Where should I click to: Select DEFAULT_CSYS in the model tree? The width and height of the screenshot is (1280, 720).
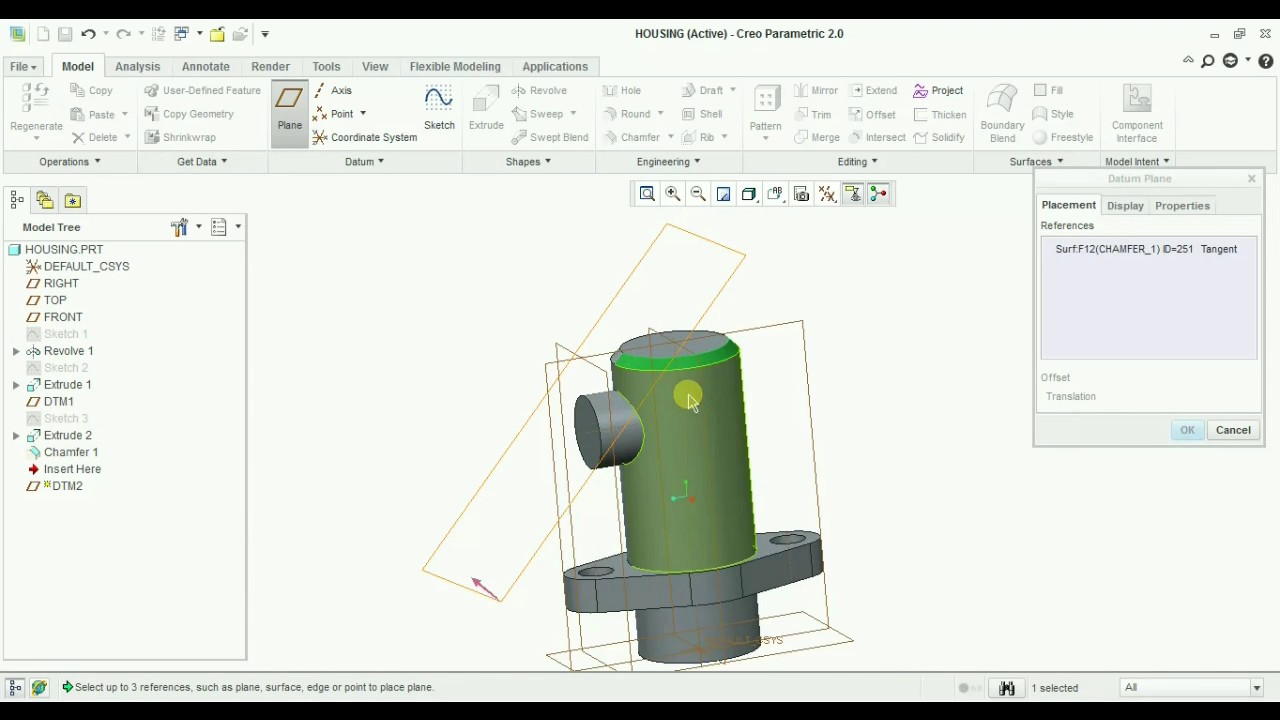tap(86, 266)
